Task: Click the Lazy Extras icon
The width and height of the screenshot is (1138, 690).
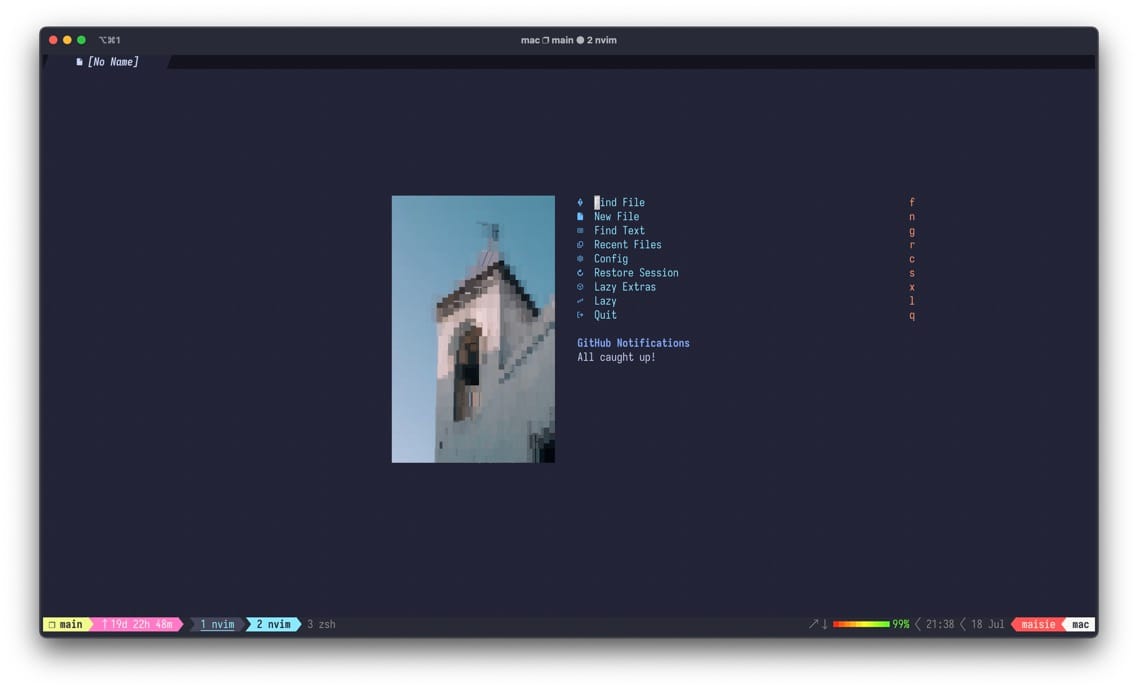Action: (580, 287)
